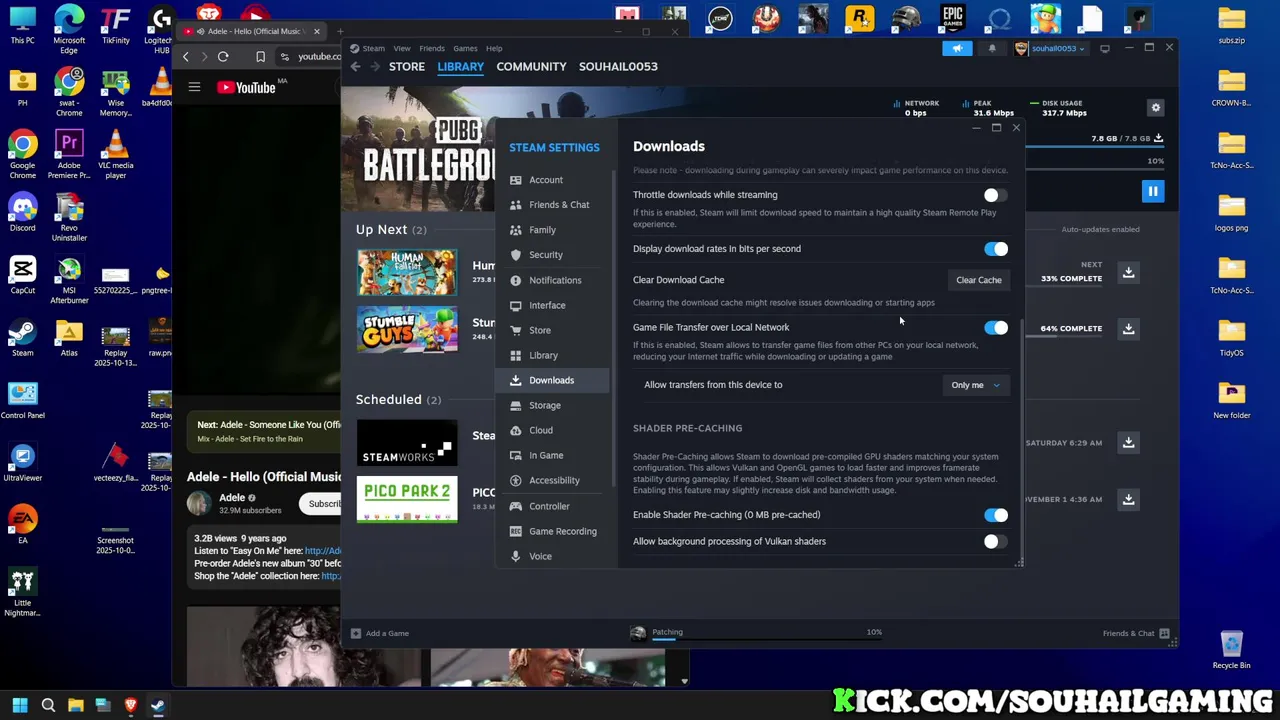The width and height of the screenshot is (1280, 720).
Task: Open Friends & Chat at bottom right
Action: 1136,633
